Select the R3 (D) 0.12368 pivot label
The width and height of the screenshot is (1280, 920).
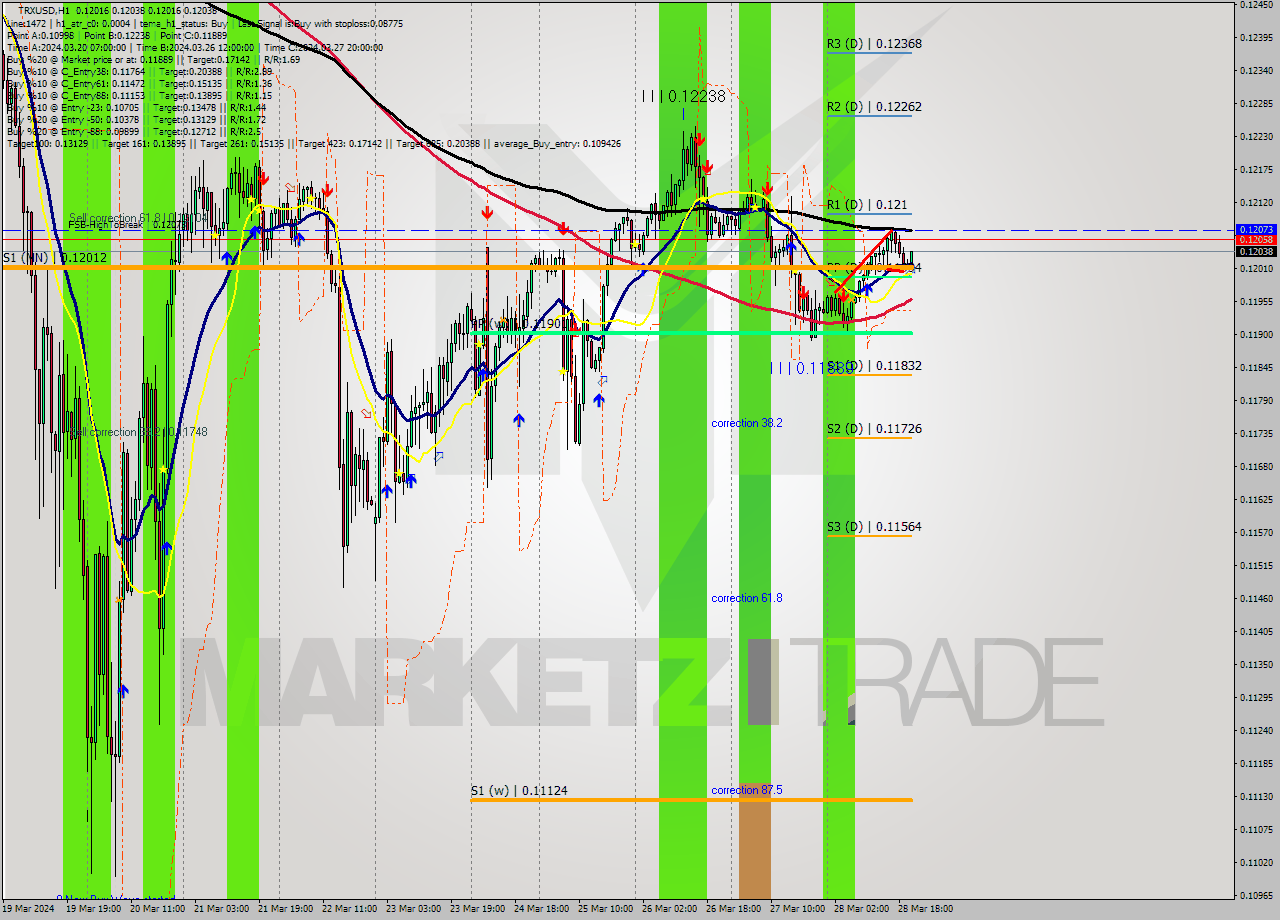point(874,44)
